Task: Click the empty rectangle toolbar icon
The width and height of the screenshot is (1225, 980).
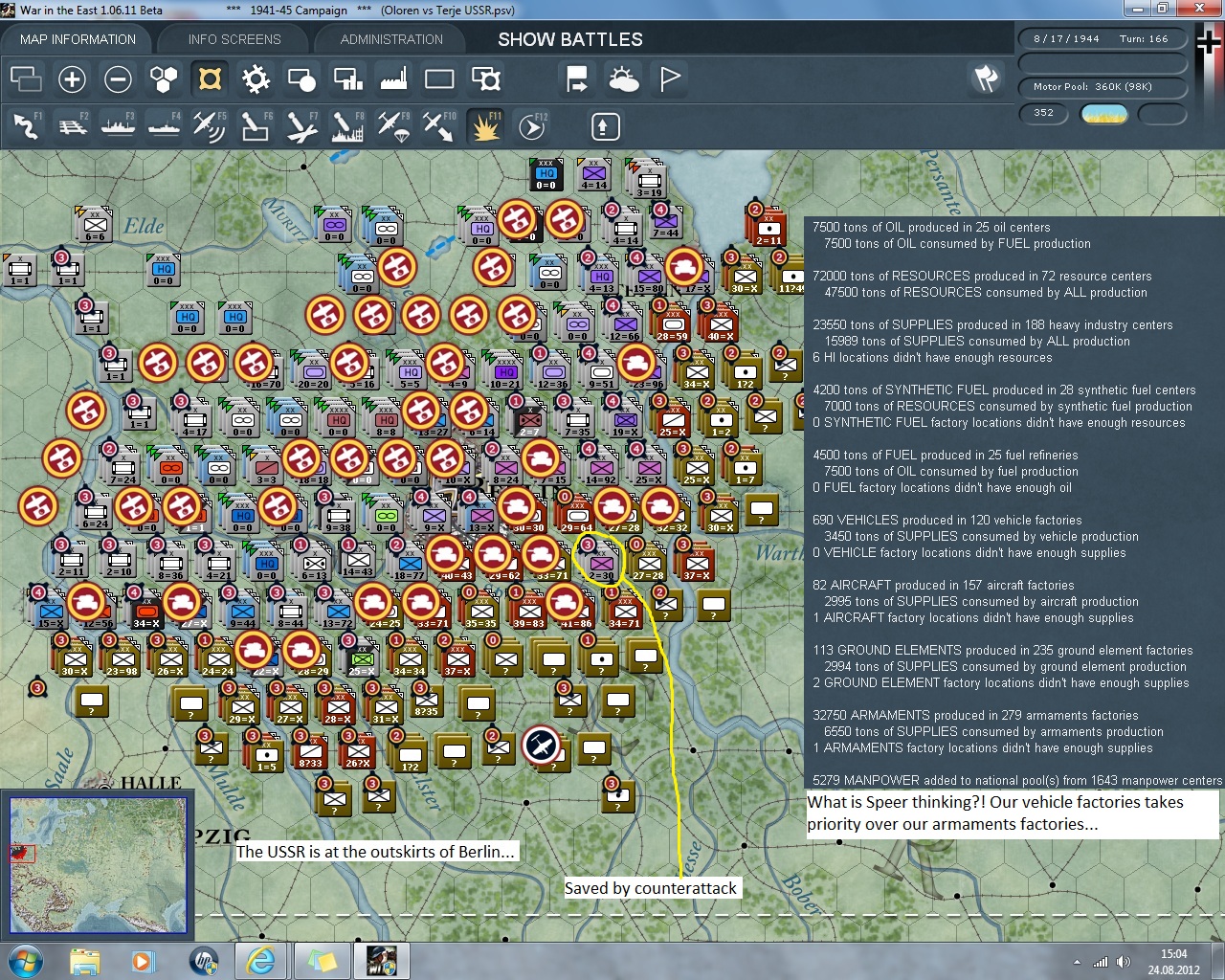Action: point(439,78)
